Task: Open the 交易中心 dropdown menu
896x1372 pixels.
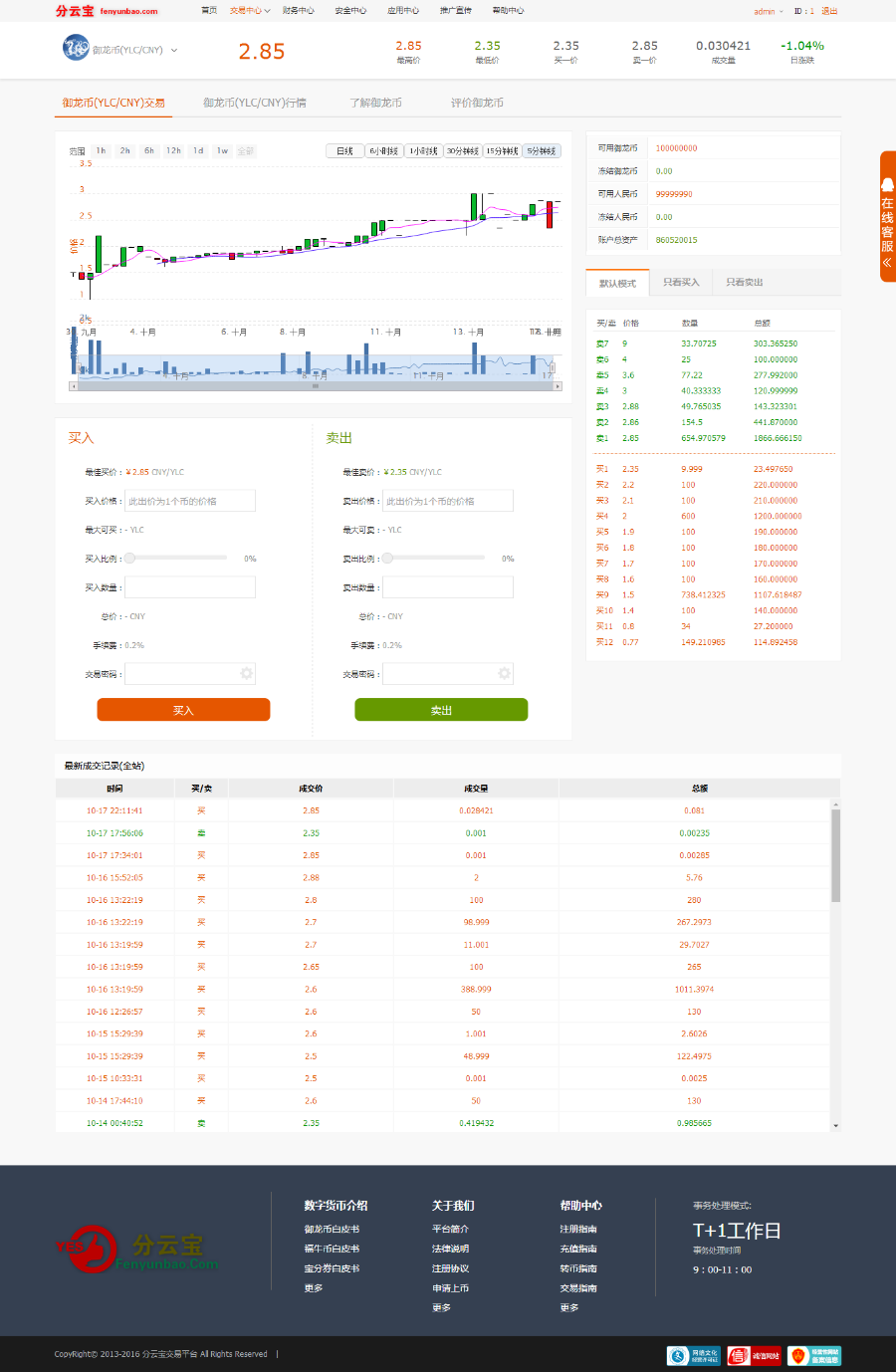Action: click(250, 11)
